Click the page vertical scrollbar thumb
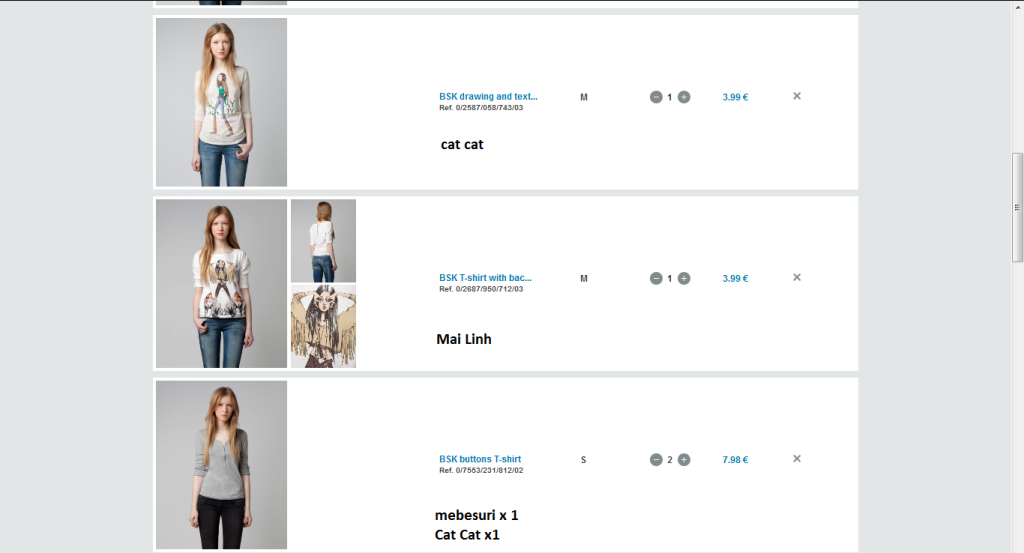 [1017, 208]
